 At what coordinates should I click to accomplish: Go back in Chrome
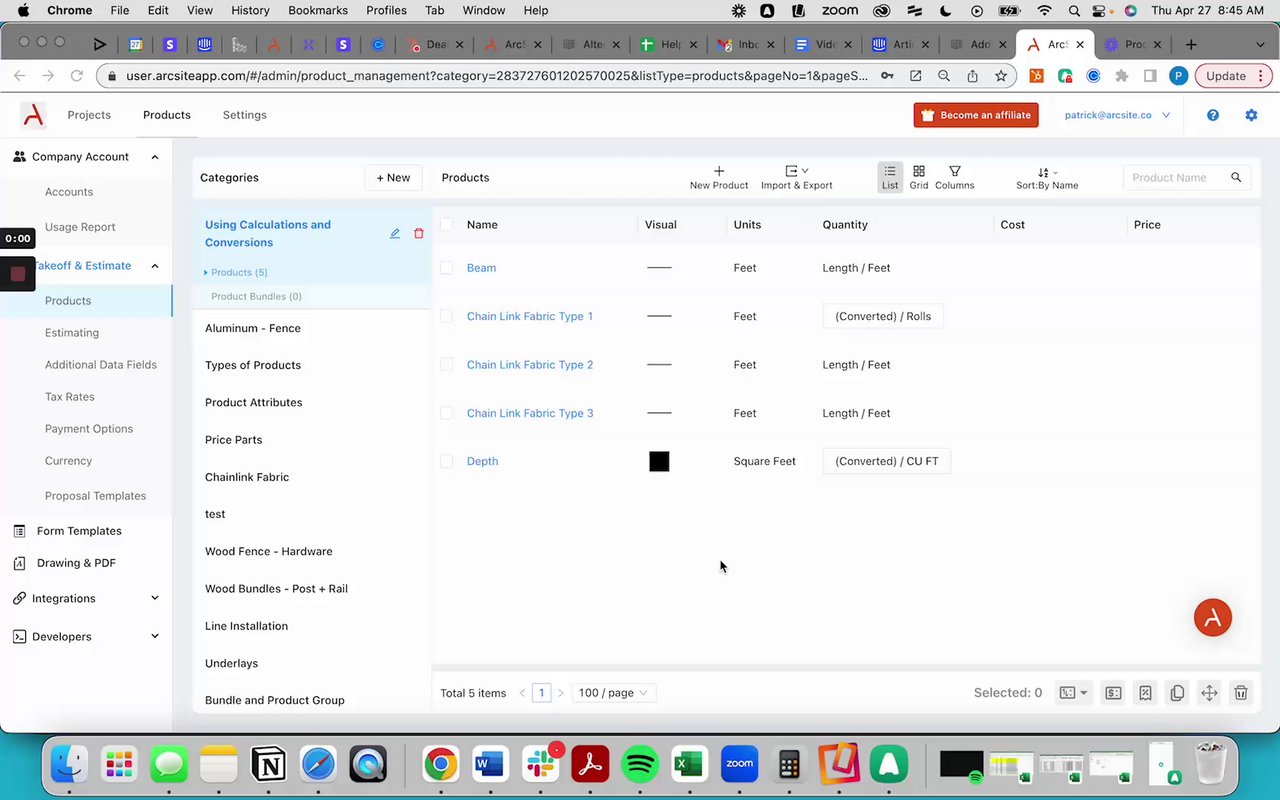[x=19, y=76]
